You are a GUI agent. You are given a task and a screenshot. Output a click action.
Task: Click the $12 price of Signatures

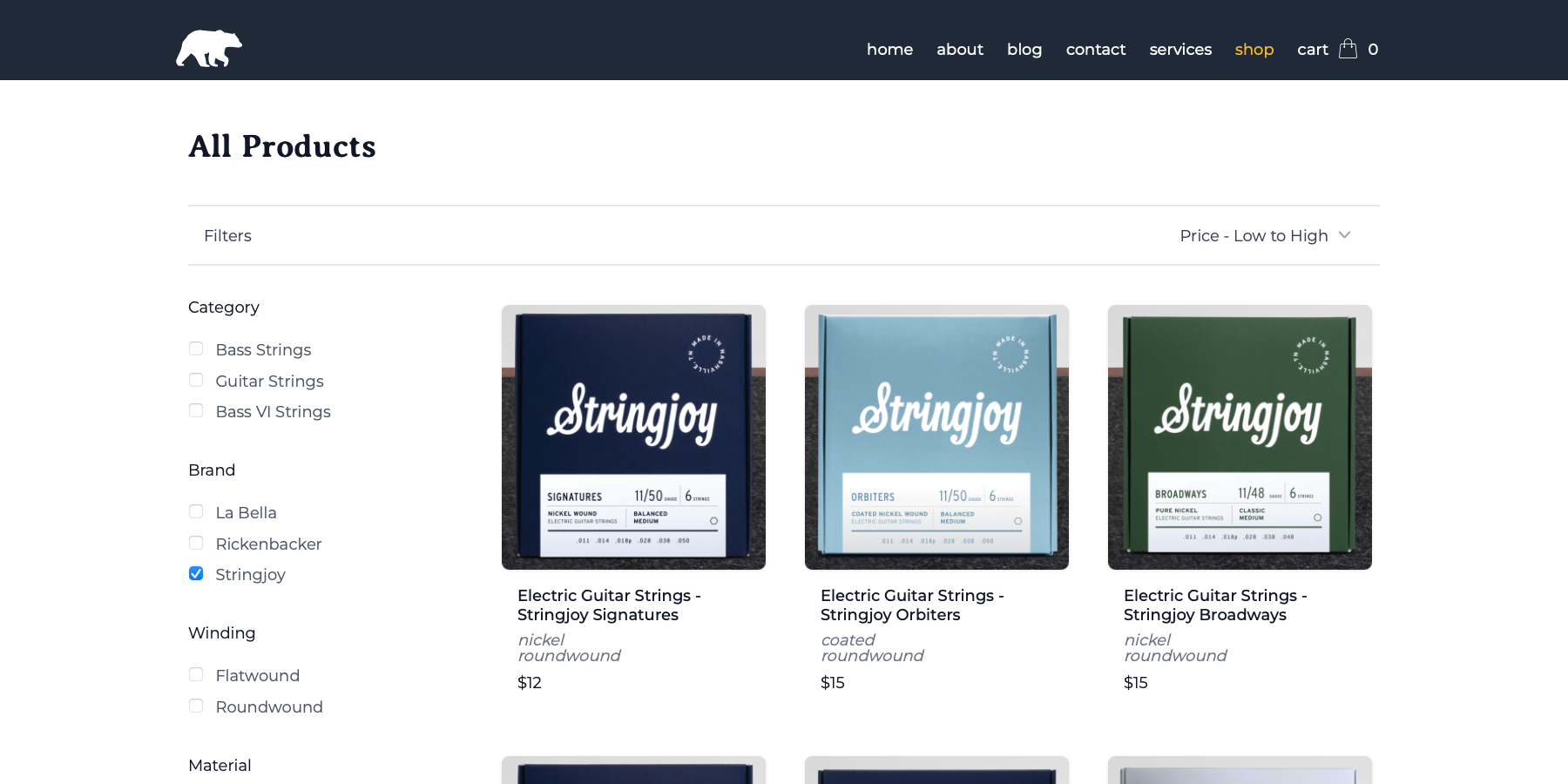click(x=530, y=683)
